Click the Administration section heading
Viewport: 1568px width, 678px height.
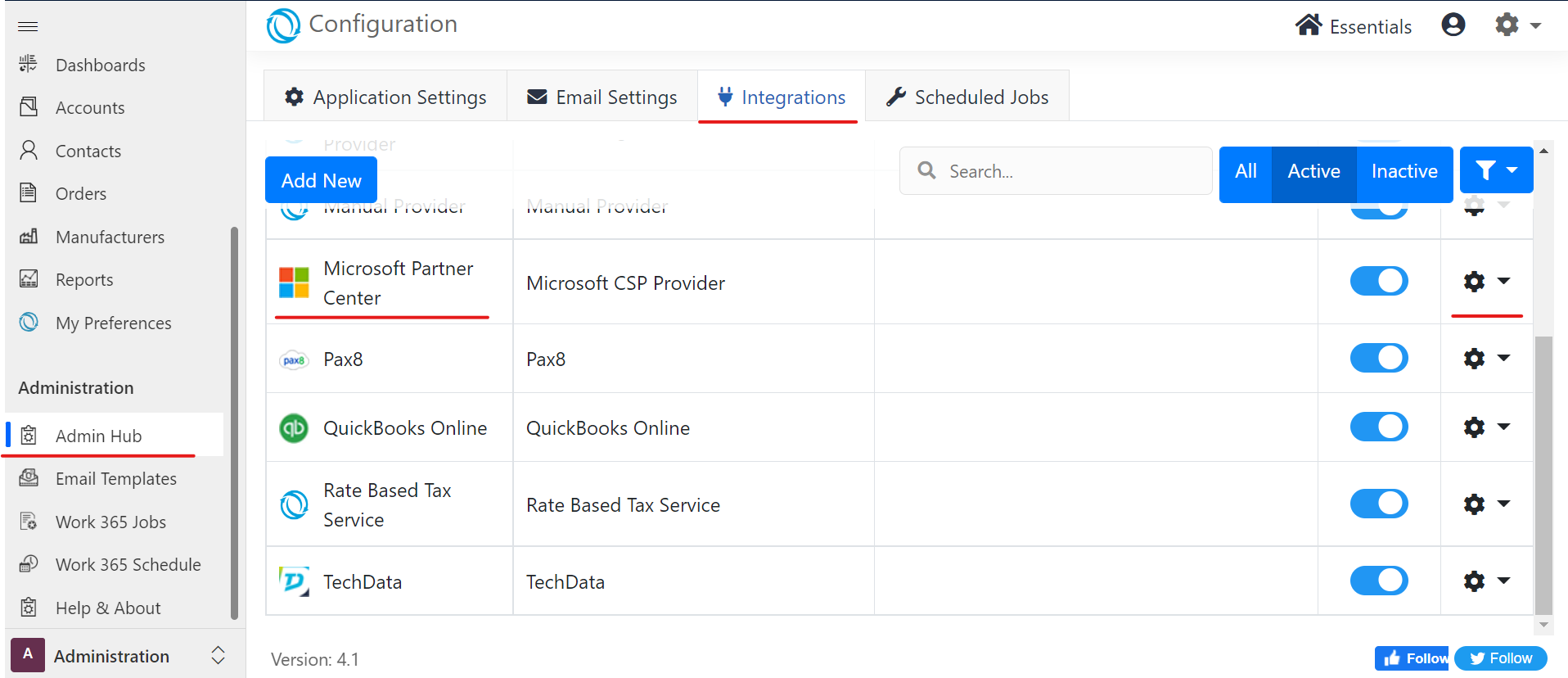pyautogui.click(x=76, y=387)
